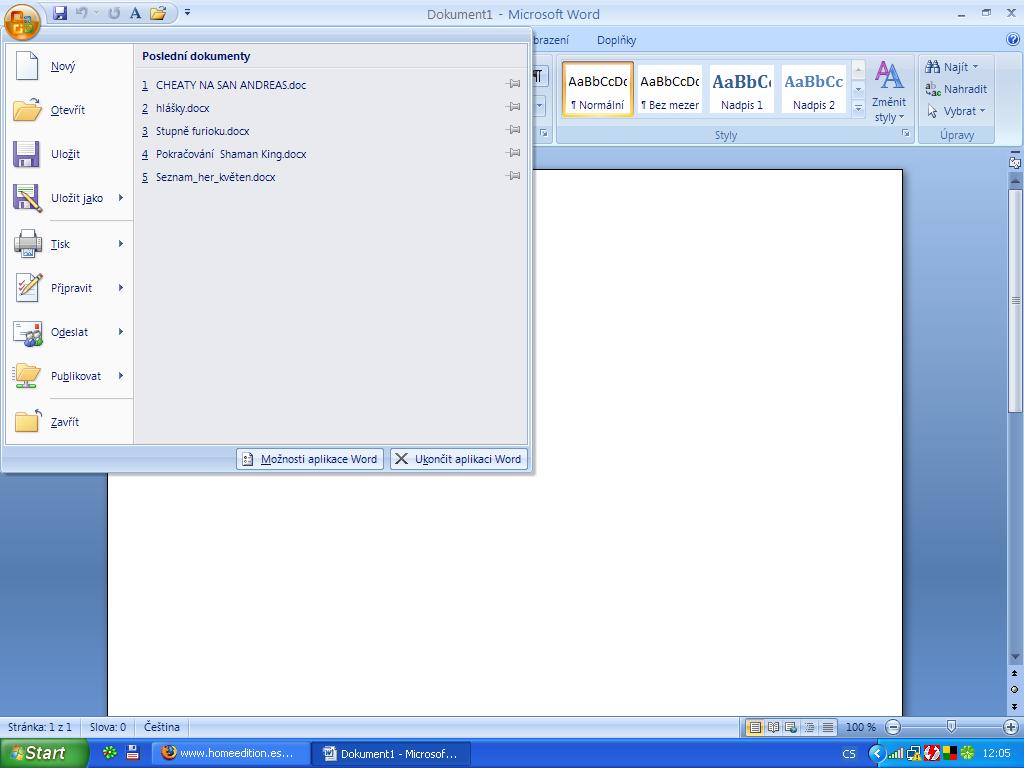Choose Zavřít in the Office menu
1024x768 pixels.
[68, 422]
